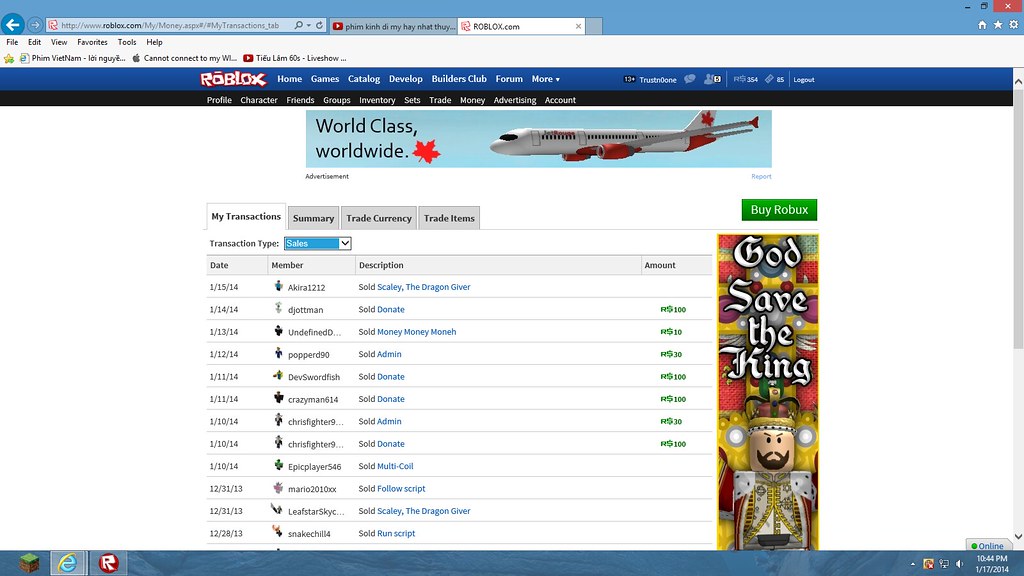This screenshot has width=1024, height=576.
Task: Click the Buy Robux button
Action: (x=779, y=210)
